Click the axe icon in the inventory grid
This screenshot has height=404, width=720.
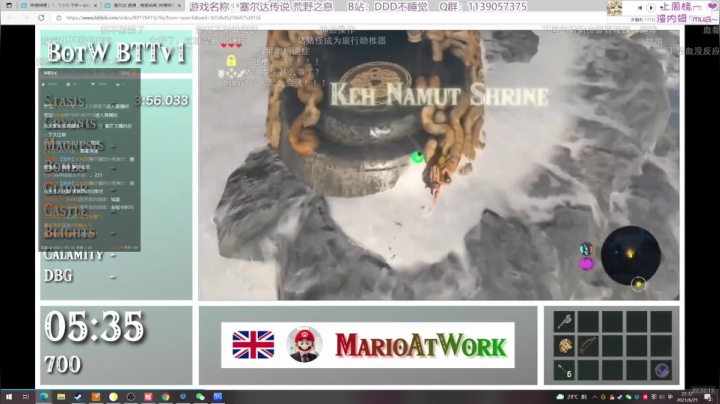pos(564,321)
